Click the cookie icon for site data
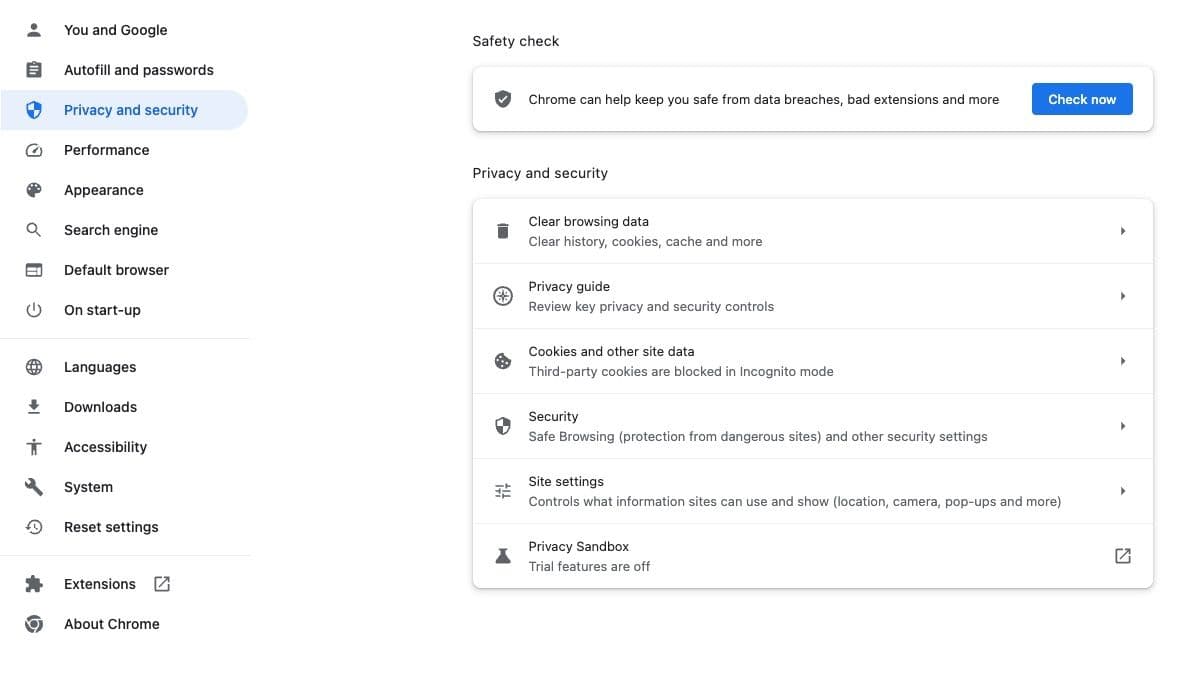Viewport: 1200px width, 675px height. point(503,361)
